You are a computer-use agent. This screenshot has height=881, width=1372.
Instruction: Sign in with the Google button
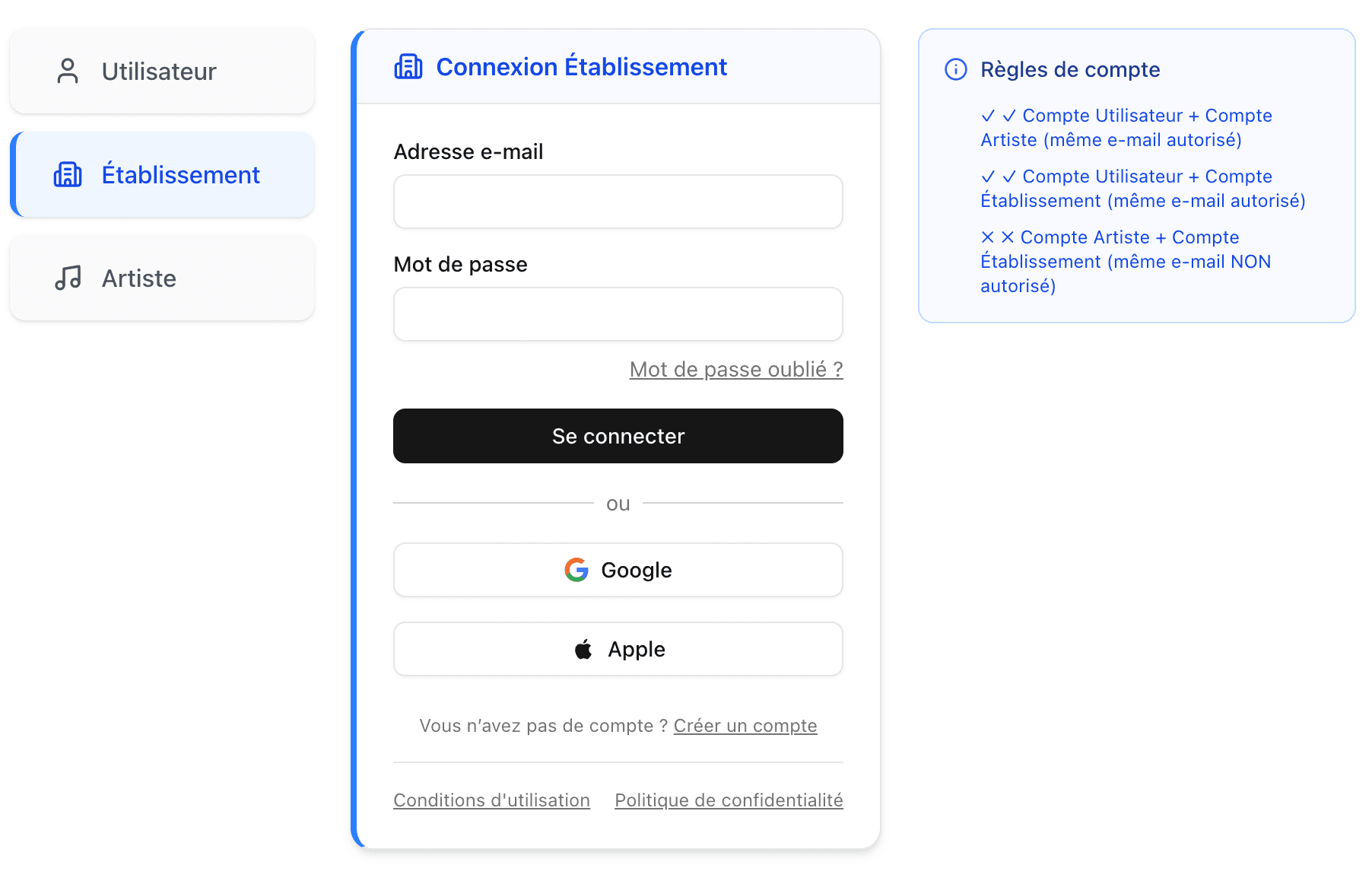[x=618, y=570]
